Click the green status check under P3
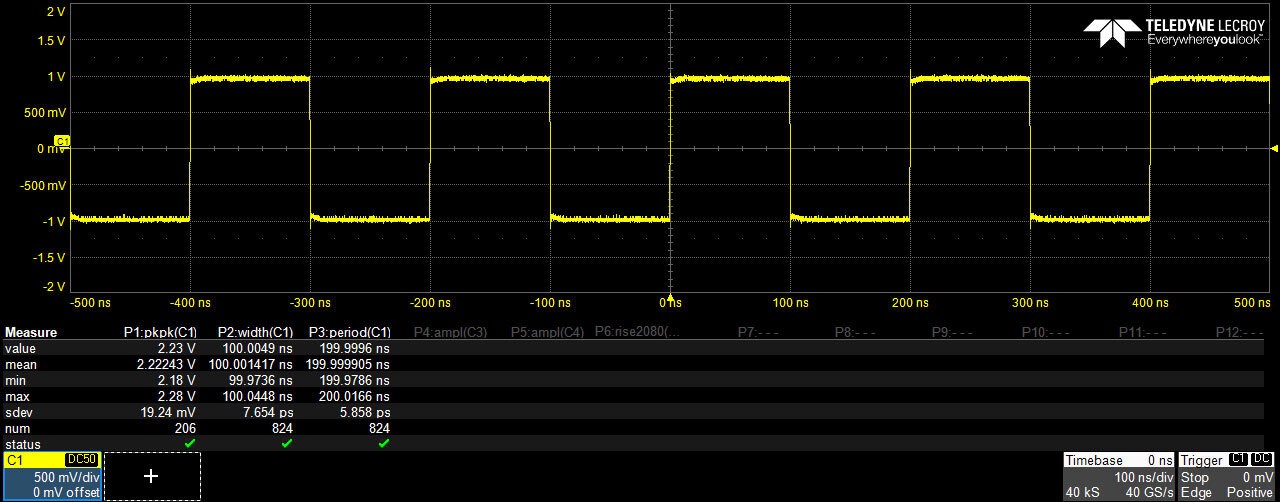 click(384, 443)
